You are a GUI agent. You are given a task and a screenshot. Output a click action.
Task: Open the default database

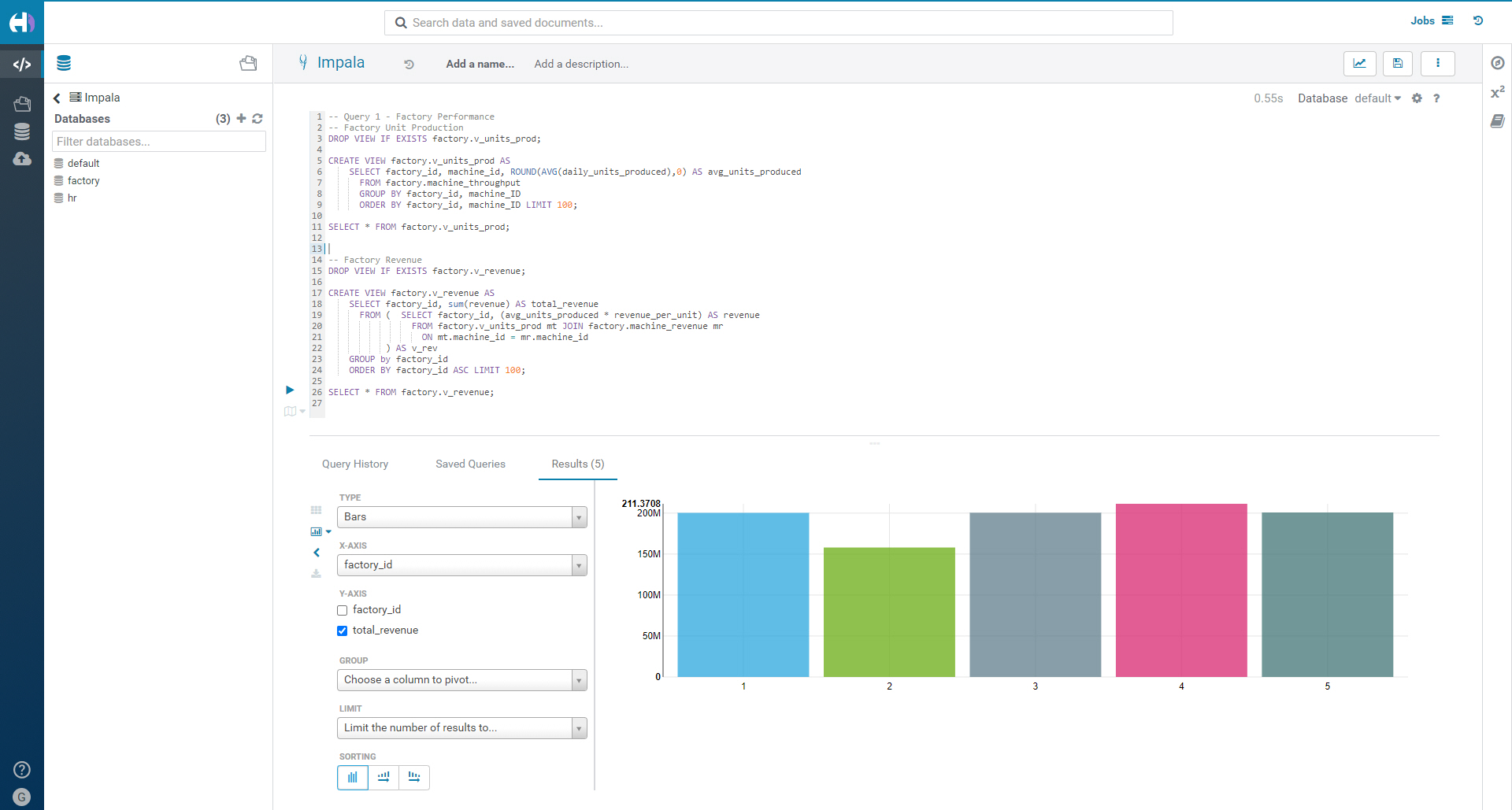(x=83, y=163)
